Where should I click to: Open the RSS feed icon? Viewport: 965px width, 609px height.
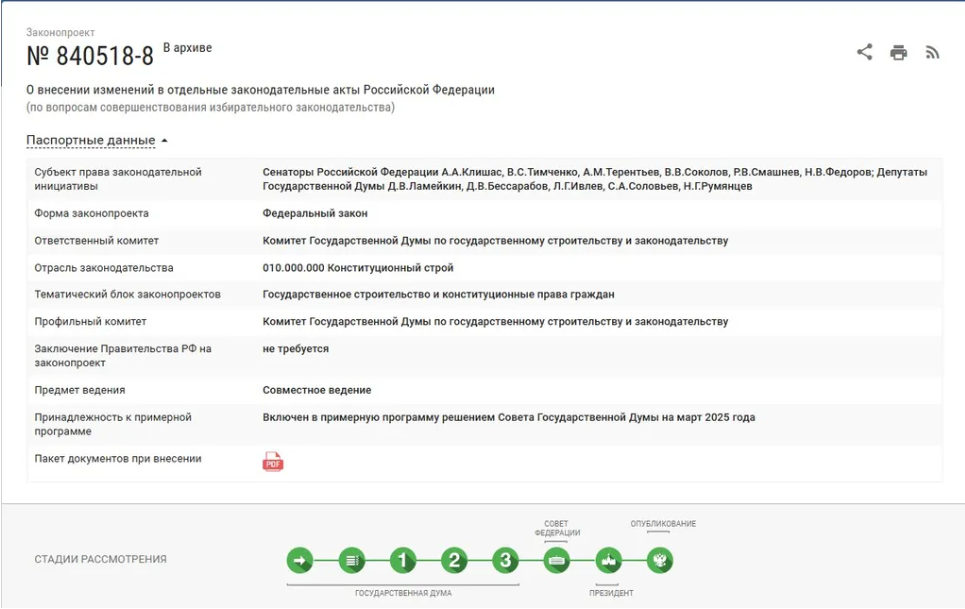pos(932,53)
